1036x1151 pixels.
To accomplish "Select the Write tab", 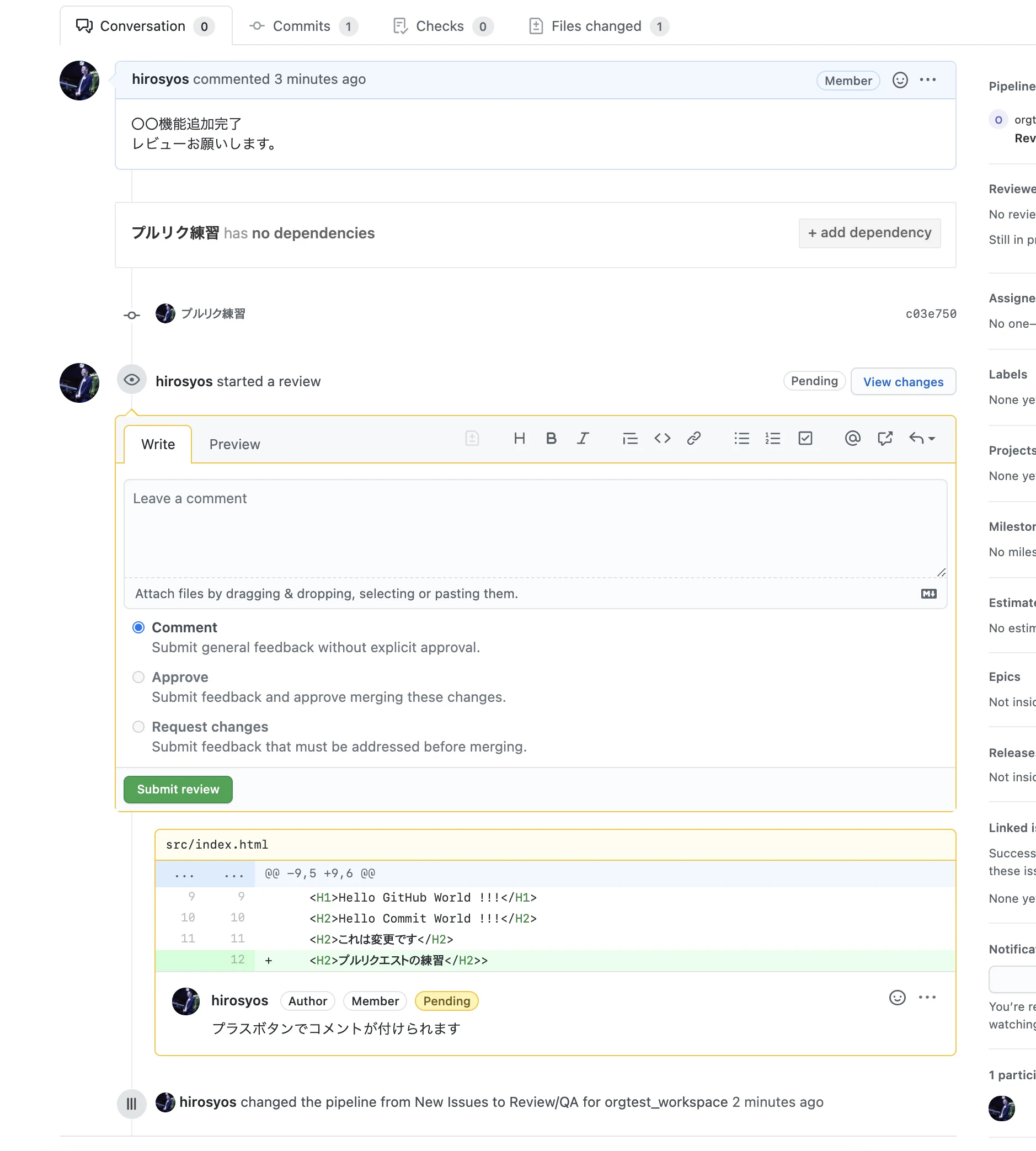I will point(158,444).
